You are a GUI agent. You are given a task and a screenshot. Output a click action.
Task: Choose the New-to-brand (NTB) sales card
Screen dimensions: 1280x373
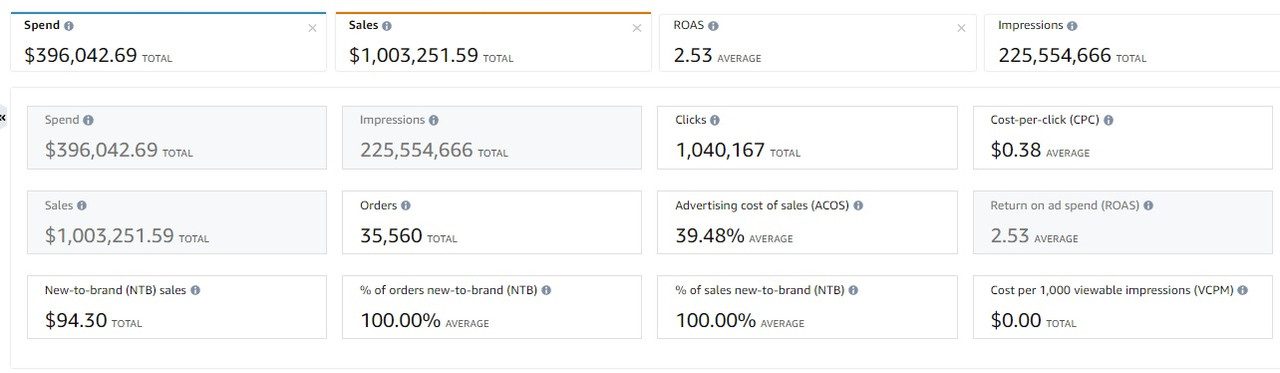pos(177,307)
